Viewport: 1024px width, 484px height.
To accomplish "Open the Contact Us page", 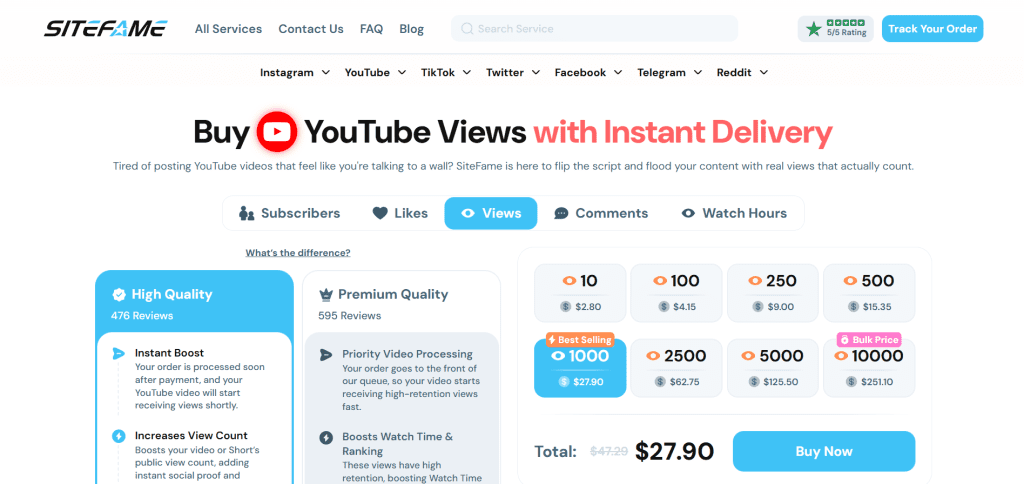I will (x=311, y=29).
